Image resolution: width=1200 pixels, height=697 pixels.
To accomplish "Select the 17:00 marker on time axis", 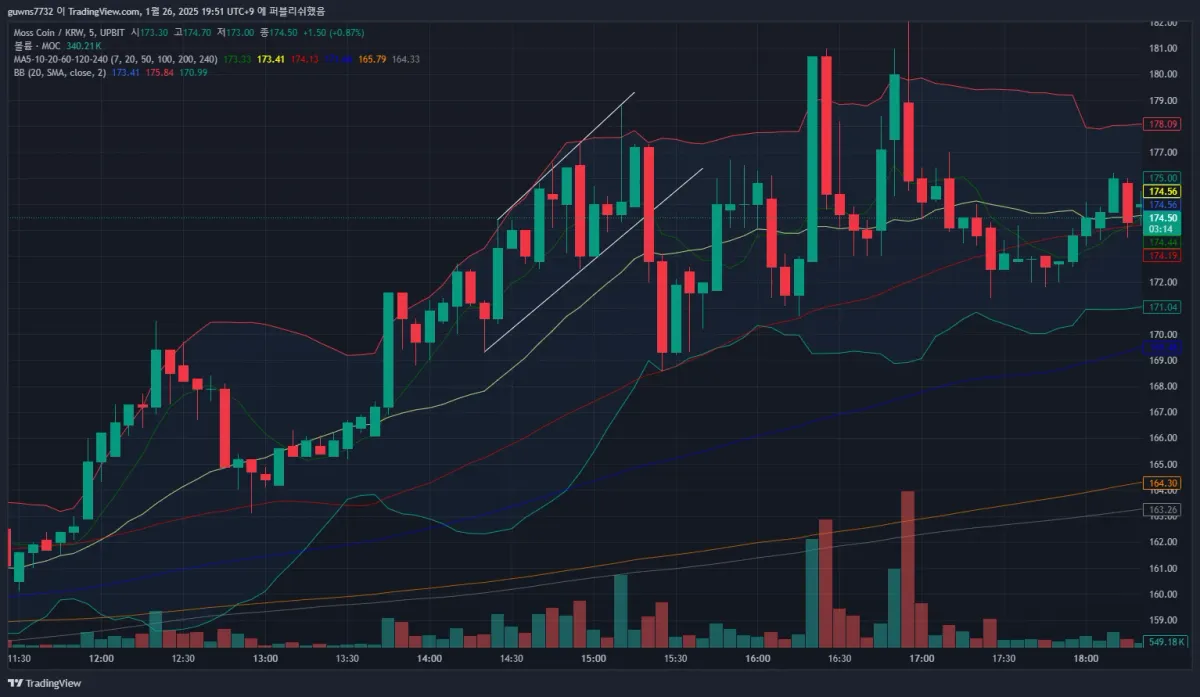I will pyautogui.click(x=921, y=659).
